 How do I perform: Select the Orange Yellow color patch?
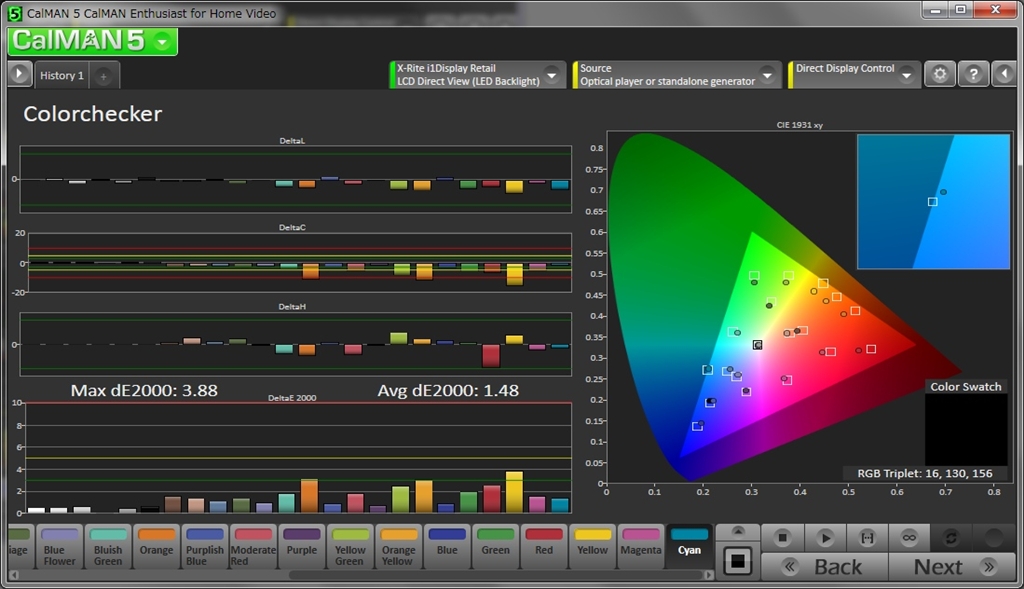coord(398,546)
